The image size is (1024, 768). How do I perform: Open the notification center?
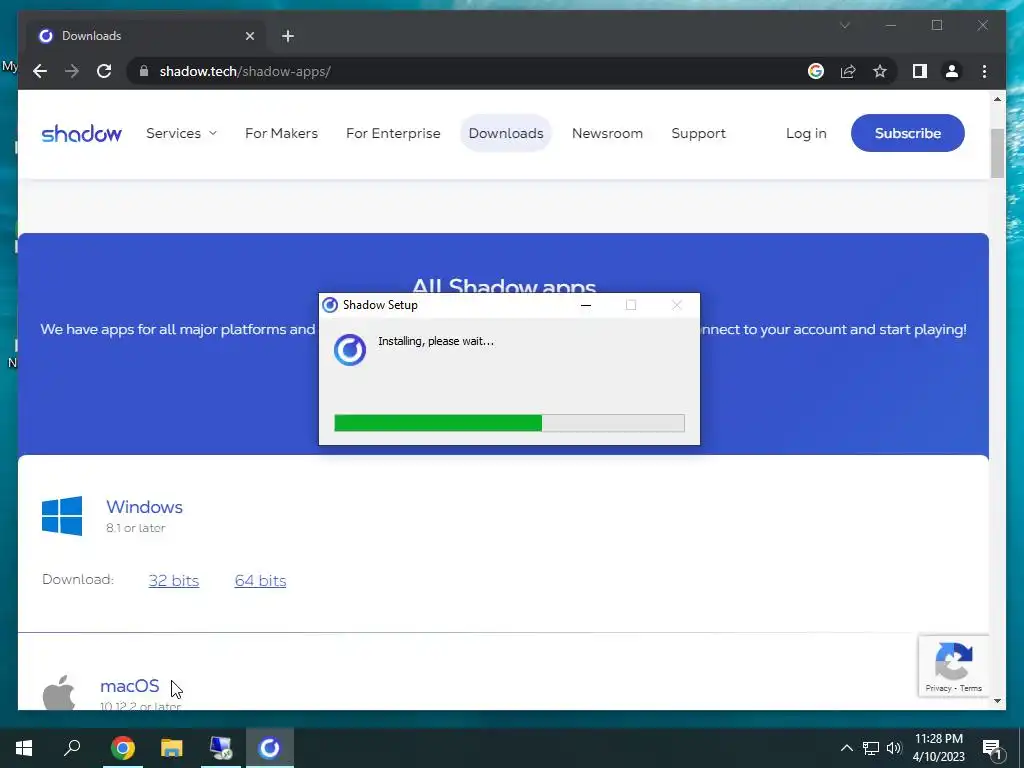pos(992,748)
